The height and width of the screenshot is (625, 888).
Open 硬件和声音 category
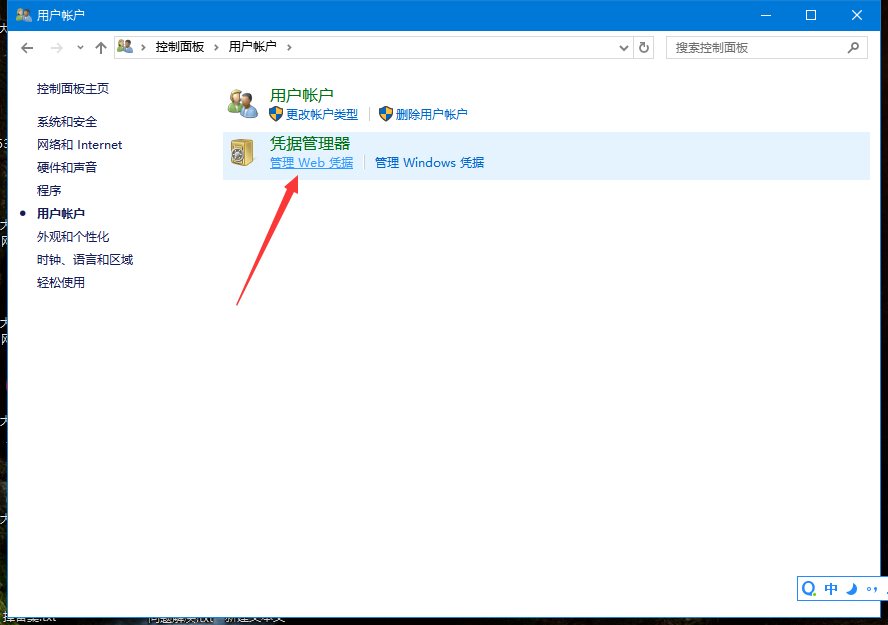coord(67,168)
